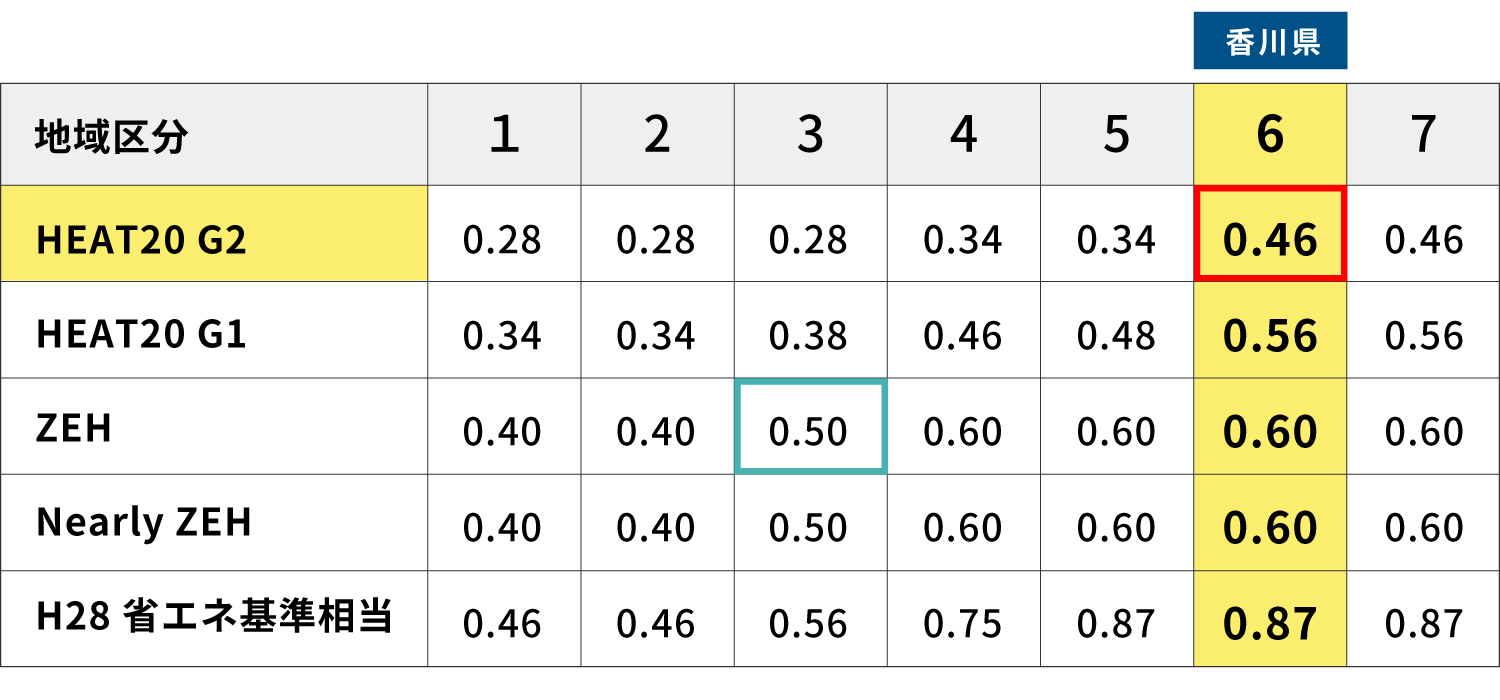Click column header number 1
The image size is (1500, 700).
[x=504, y=135]
